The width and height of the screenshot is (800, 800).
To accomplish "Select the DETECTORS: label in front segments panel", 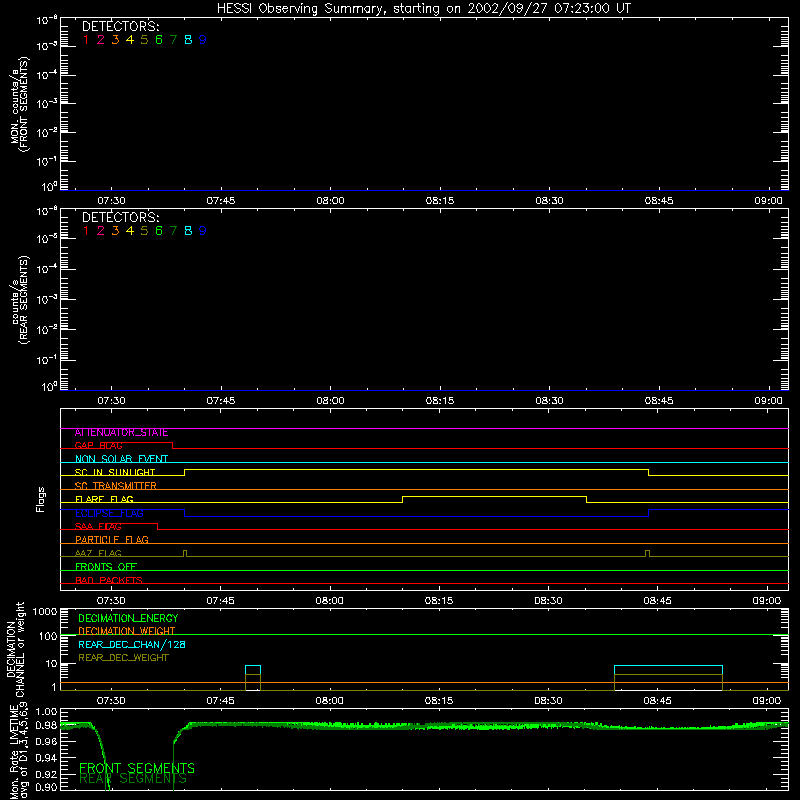I will 120,27.
